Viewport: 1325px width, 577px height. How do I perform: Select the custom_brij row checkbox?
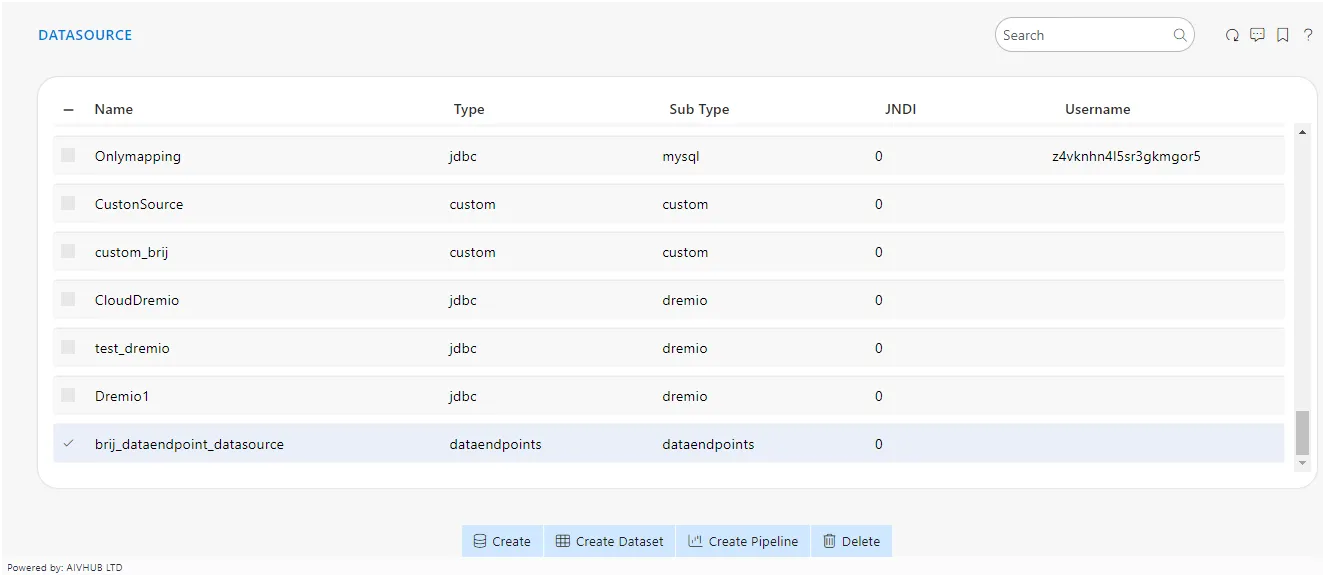(x=68, y=251)
